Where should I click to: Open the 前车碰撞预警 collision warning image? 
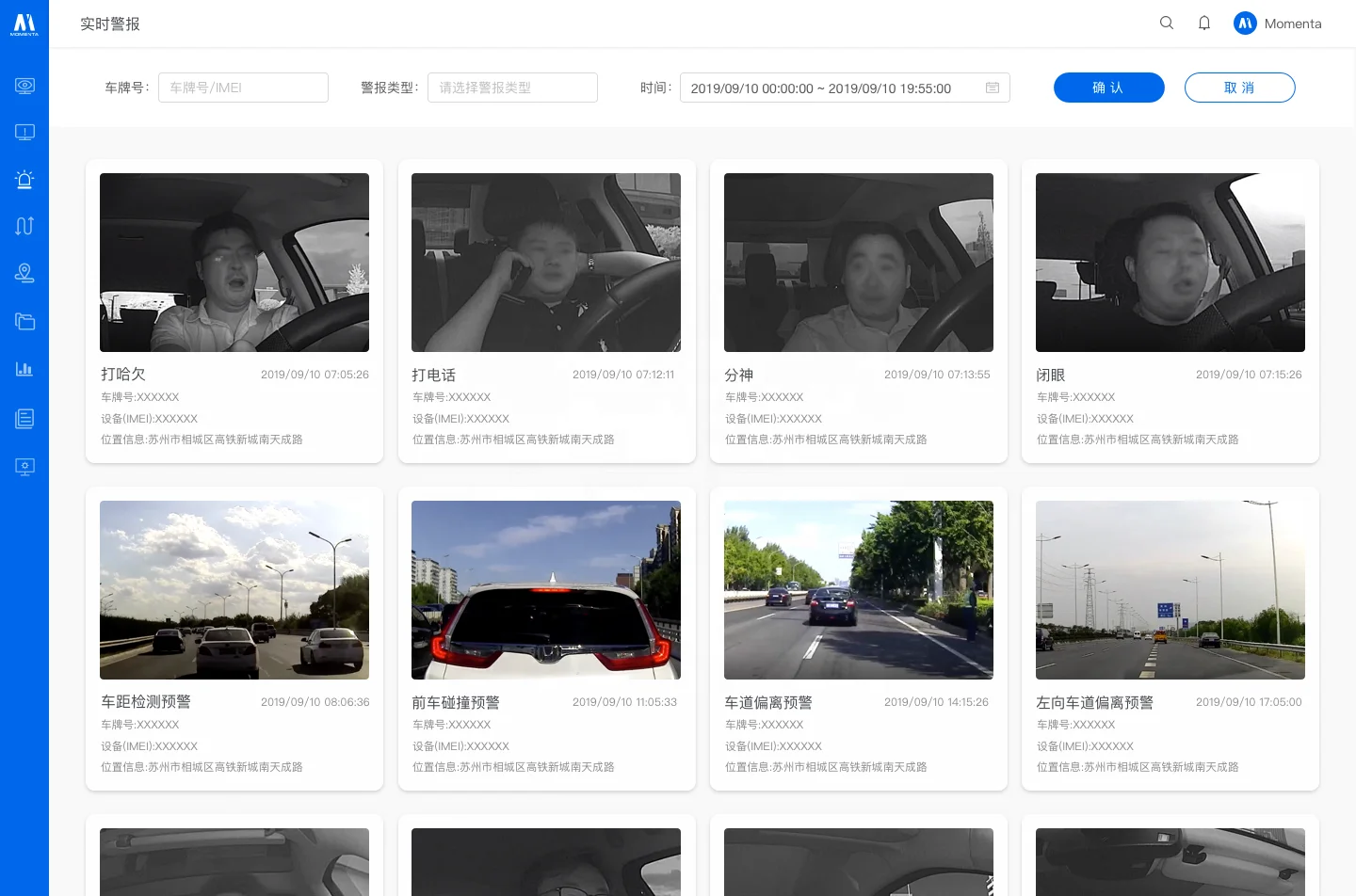click(546, 590)
